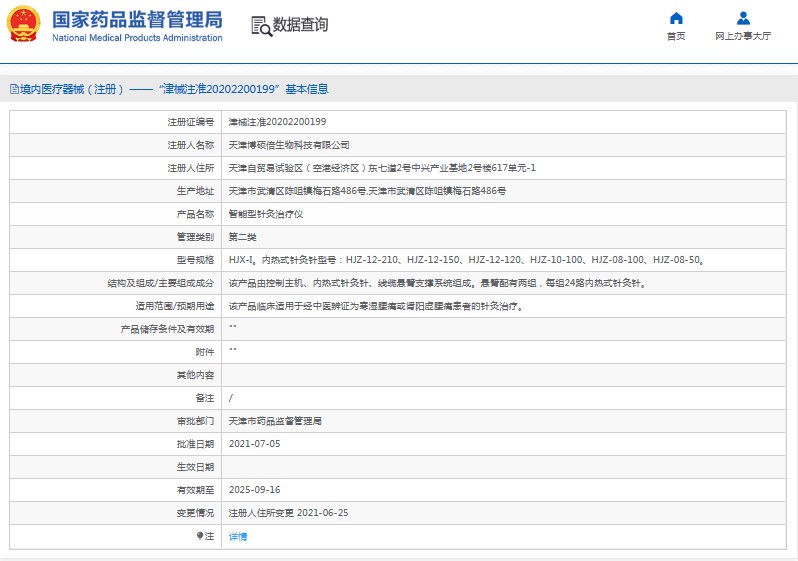Select the 适用范围 description text

click(376, 306)
